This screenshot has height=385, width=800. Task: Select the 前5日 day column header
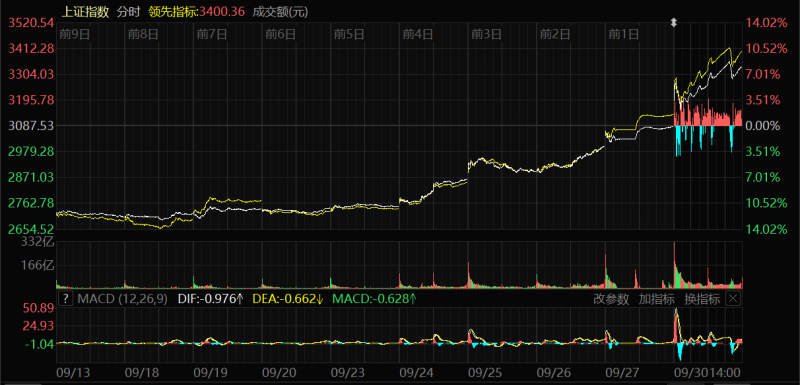pos(349,34)
